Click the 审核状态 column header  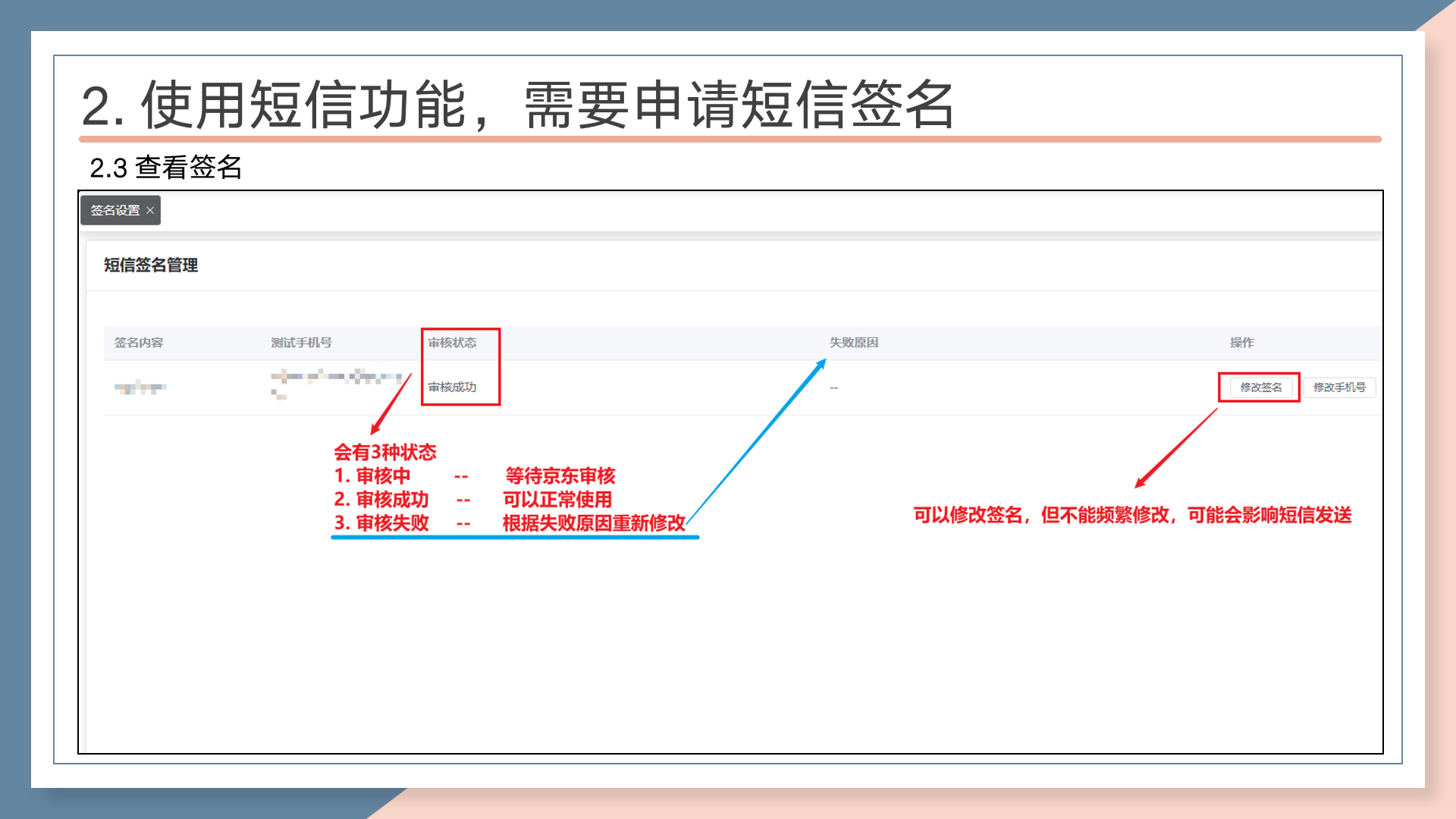(452, 343)
